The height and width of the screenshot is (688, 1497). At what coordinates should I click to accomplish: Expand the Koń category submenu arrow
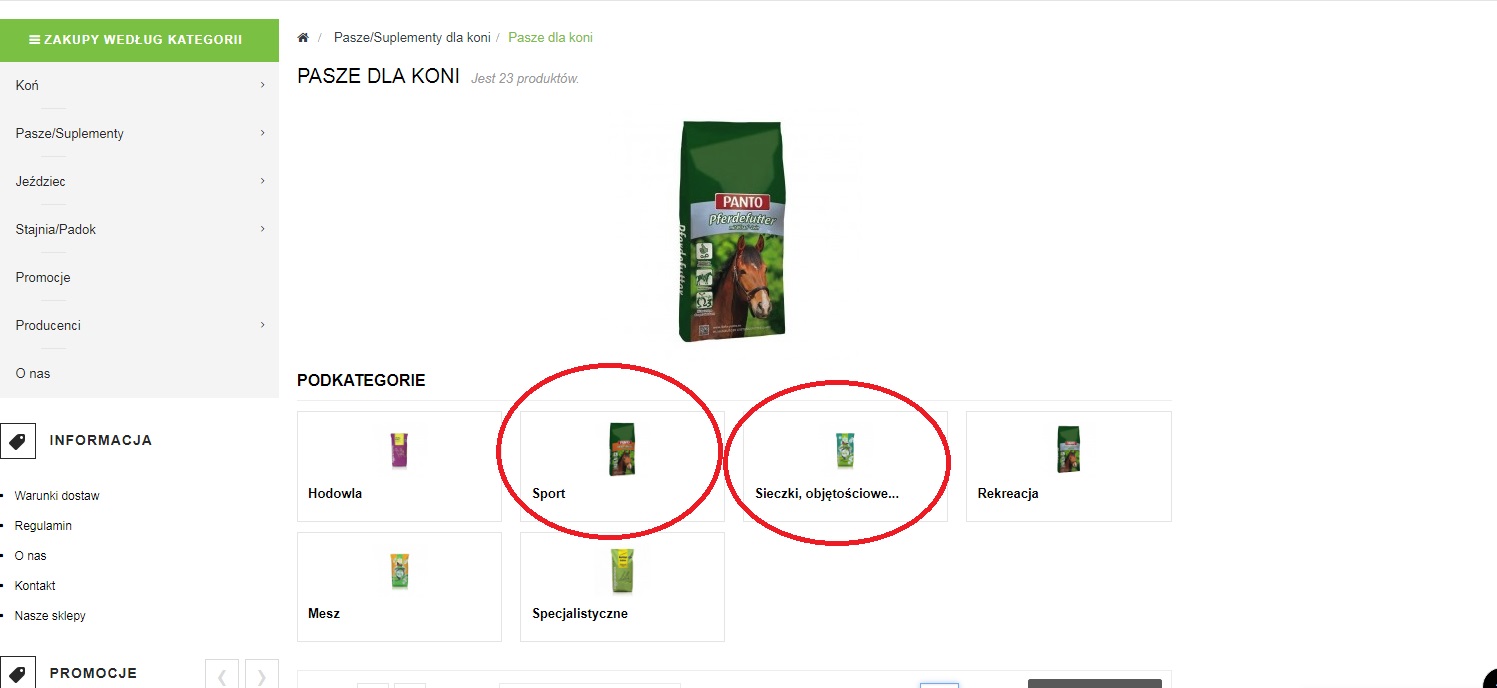tap(263, 86)
